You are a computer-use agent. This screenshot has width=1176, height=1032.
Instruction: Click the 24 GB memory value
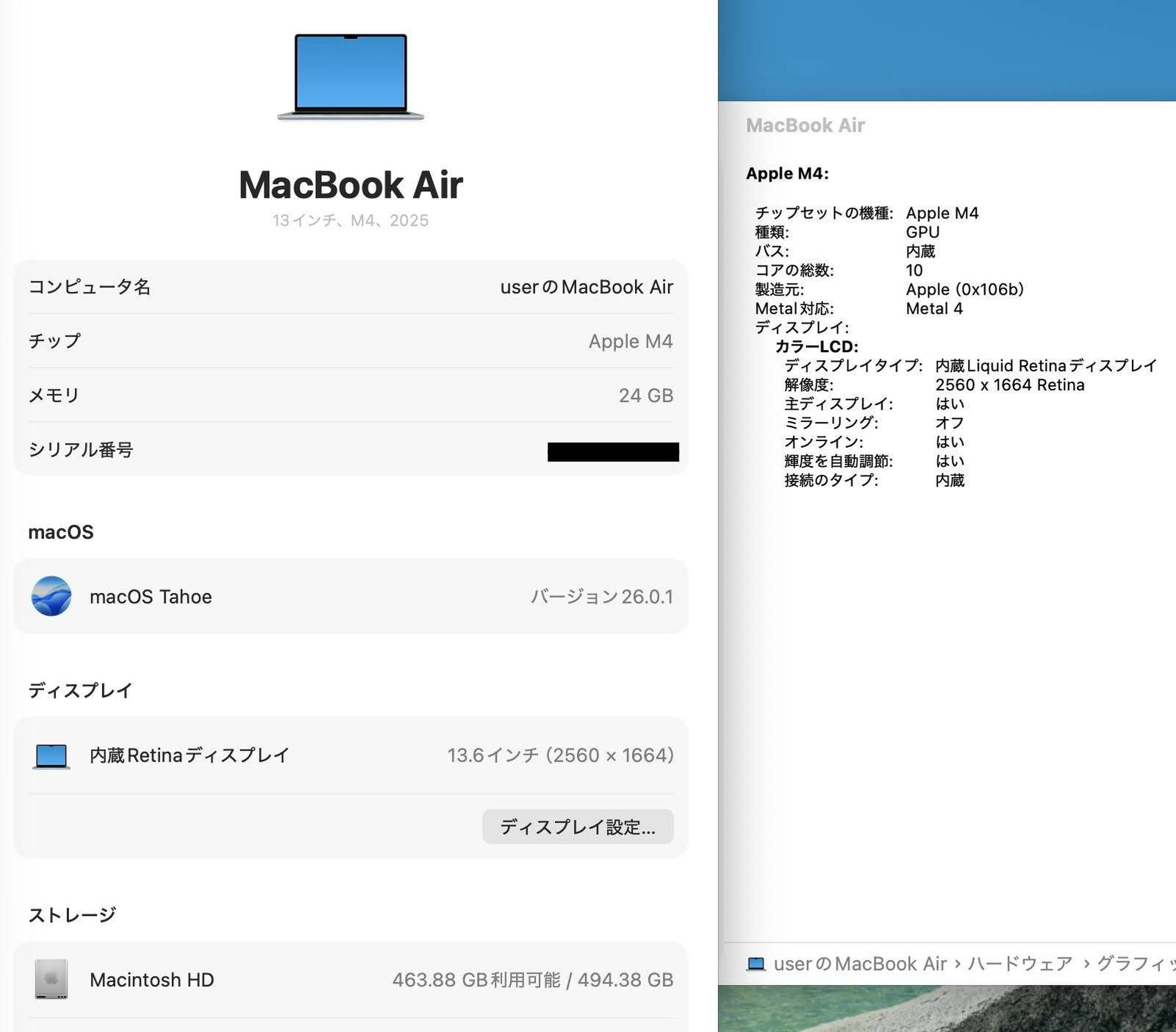(645, 395)
